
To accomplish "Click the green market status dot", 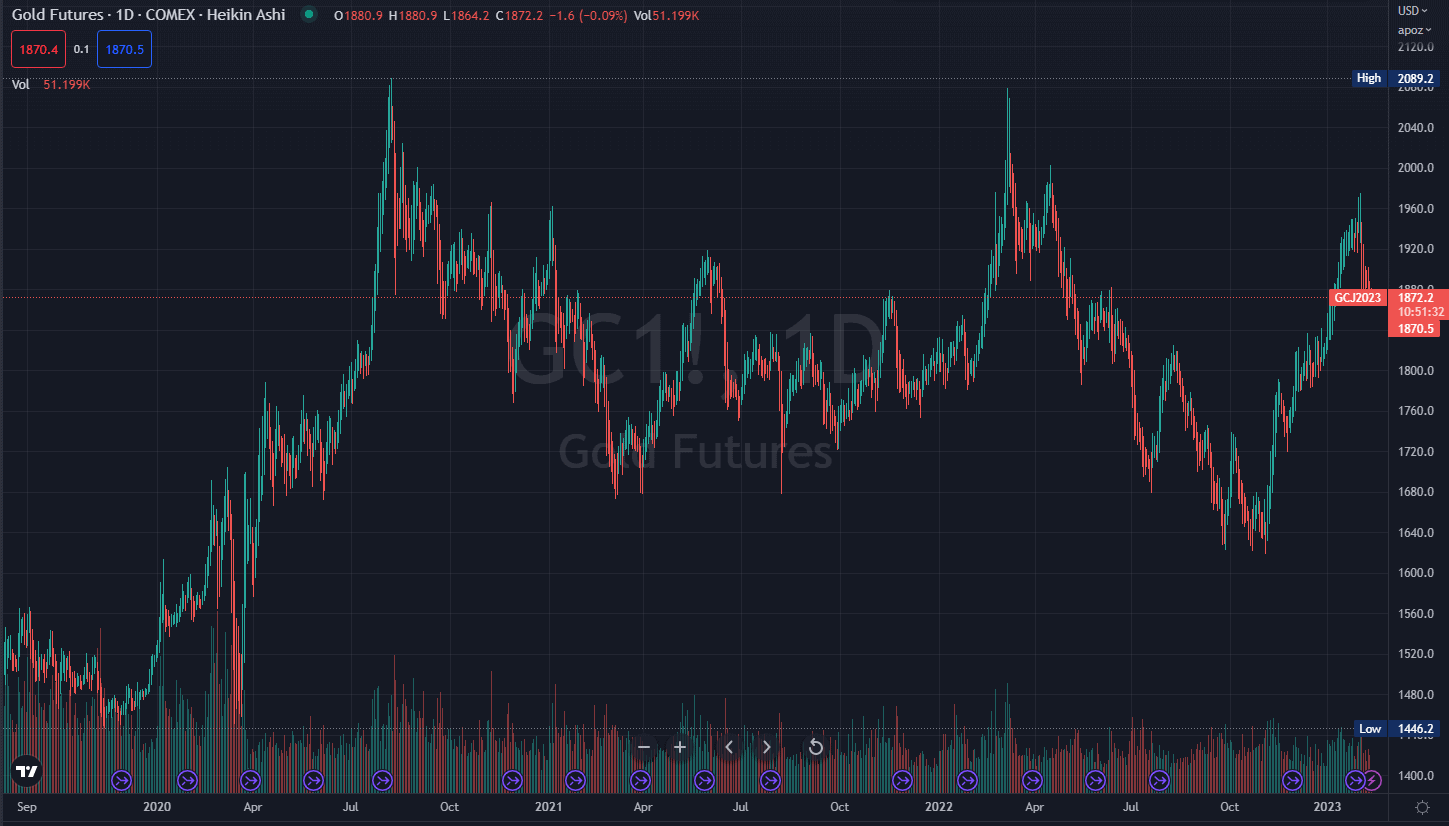I will pyautogui.click(x=309, y=15).
